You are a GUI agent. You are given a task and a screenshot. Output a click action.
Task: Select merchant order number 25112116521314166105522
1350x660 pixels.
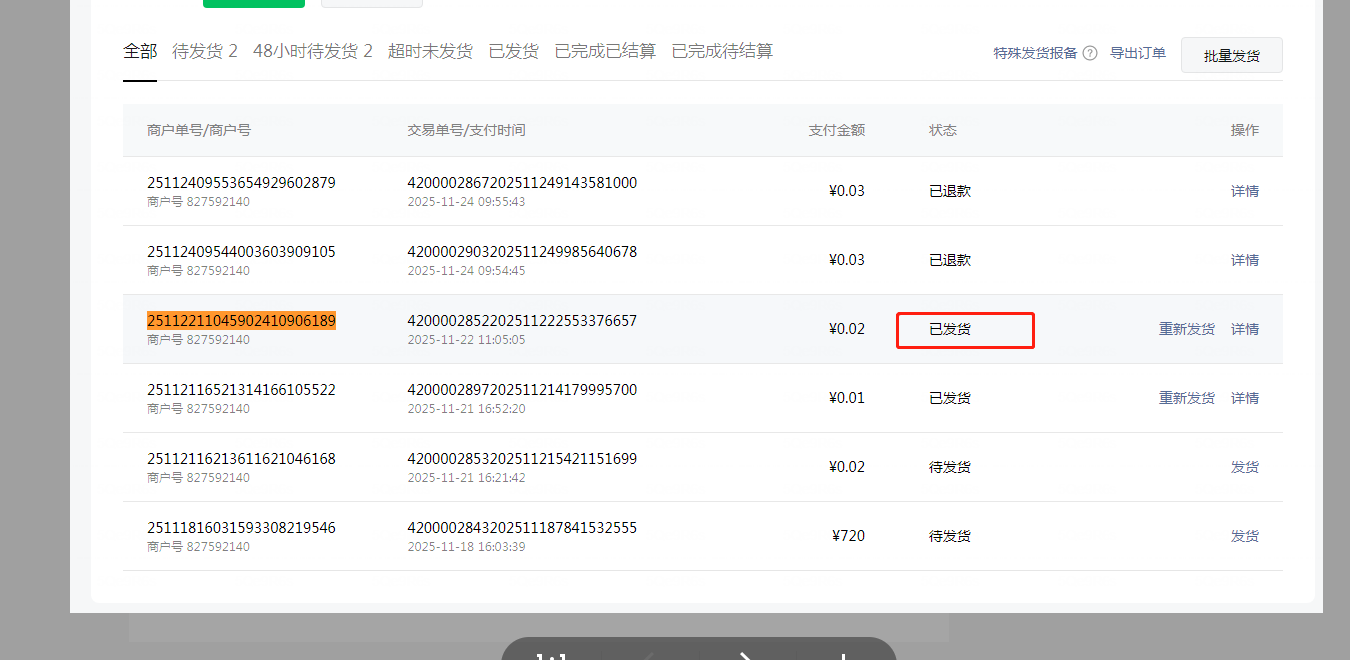[241, 390]
